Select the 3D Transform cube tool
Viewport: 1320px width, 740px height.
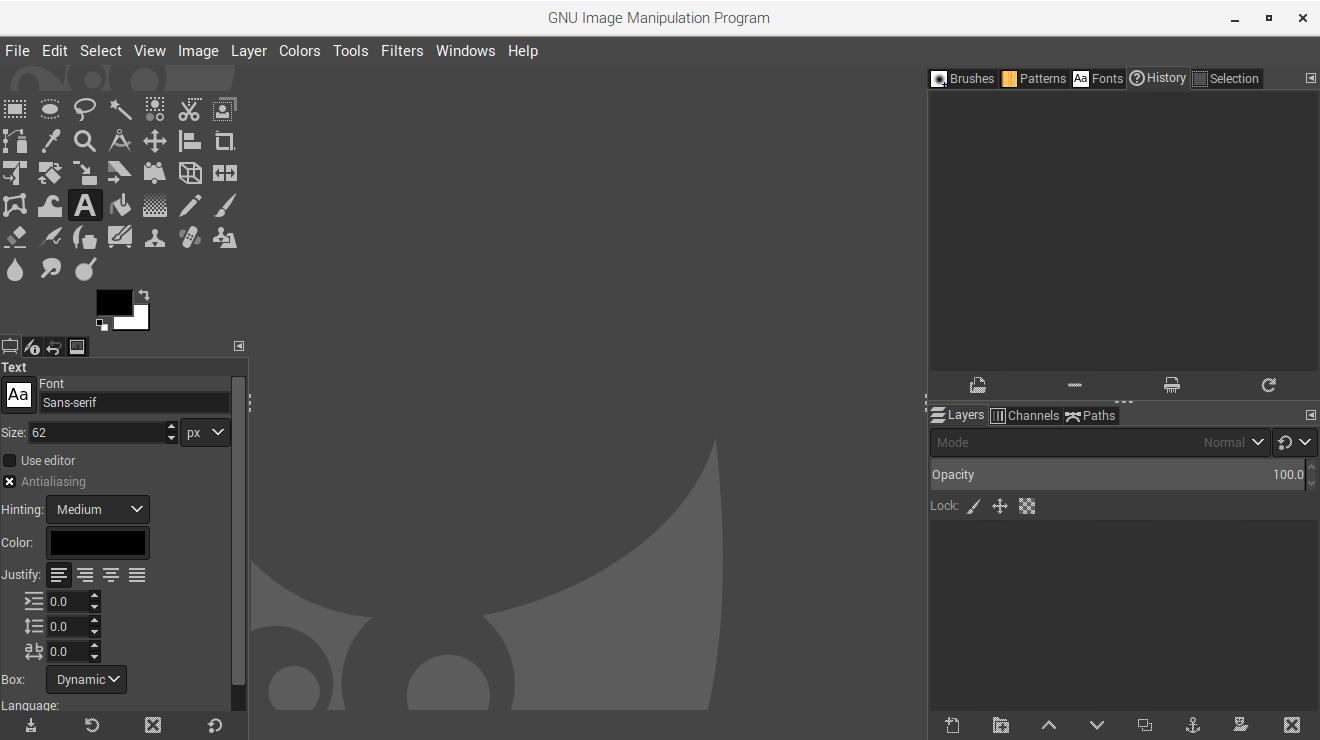pos(190,173)
